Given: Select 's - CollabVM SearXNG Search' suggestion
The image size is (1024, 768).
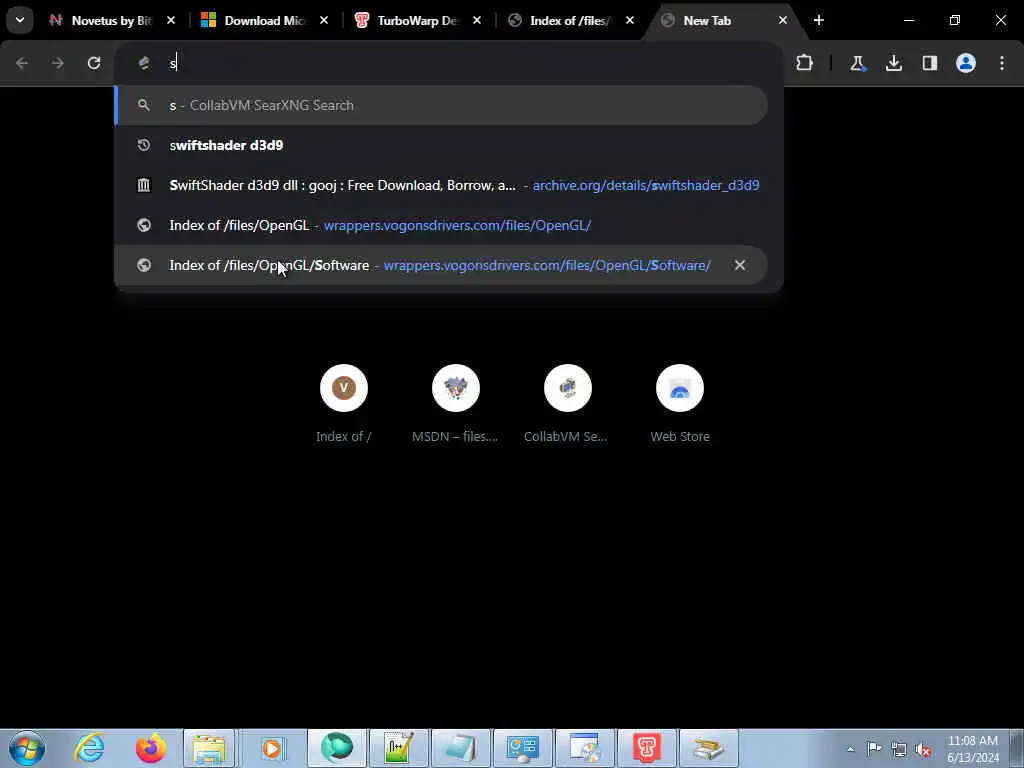Looking at the screenshot, I should click(441, 105).
